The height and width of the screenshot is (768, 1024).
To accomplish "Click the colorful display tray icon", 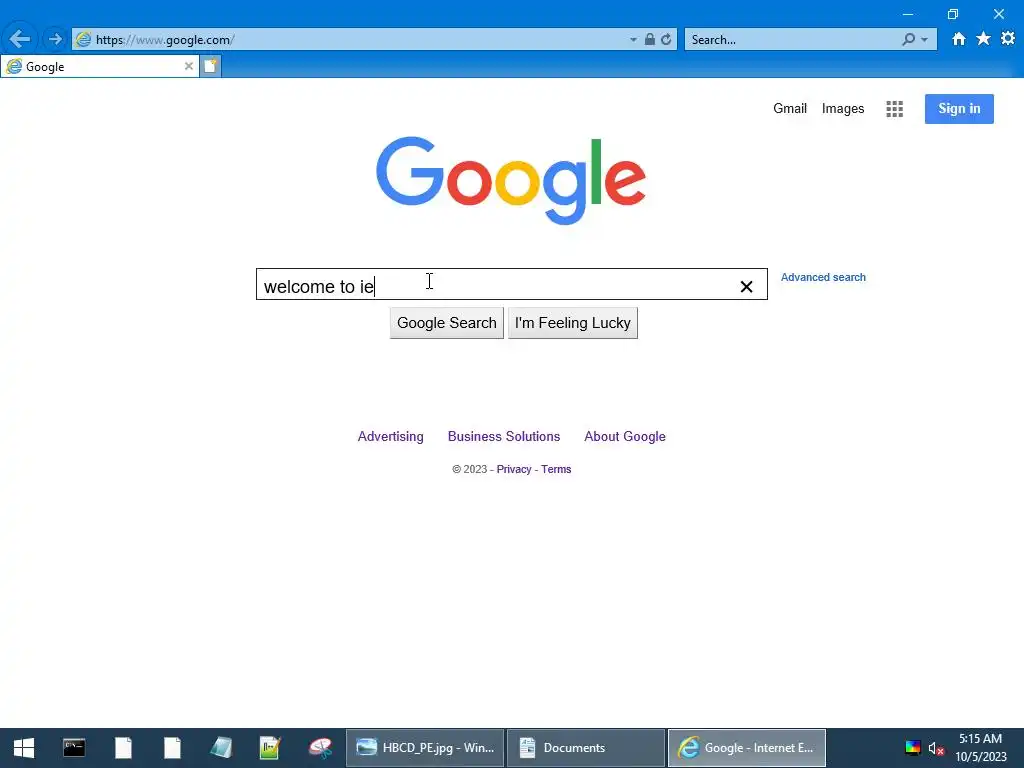I will [912, 748].
